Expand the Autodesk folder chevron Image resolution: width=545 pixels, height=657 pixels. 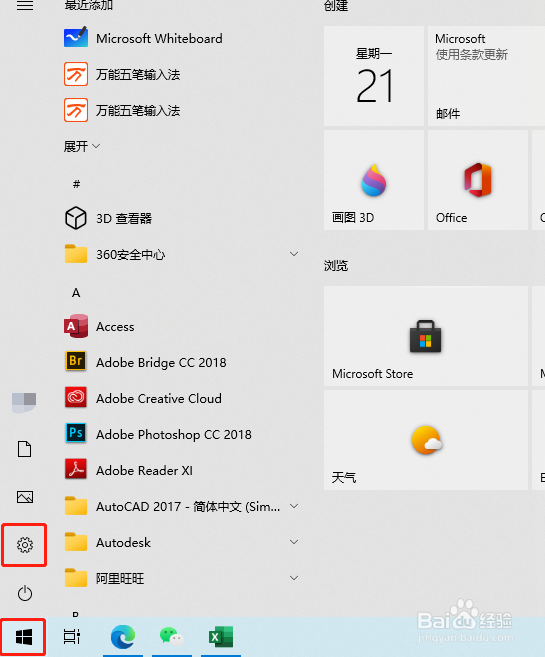(x=294, y=542)
